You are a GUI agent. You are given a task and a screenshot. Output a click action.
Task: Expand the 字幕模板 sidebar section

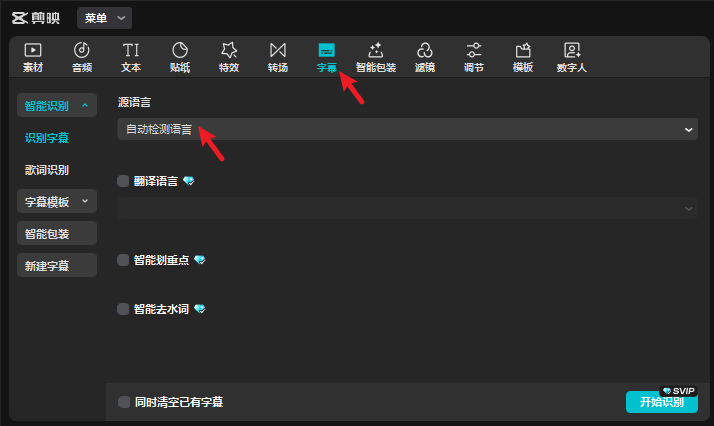57,202
